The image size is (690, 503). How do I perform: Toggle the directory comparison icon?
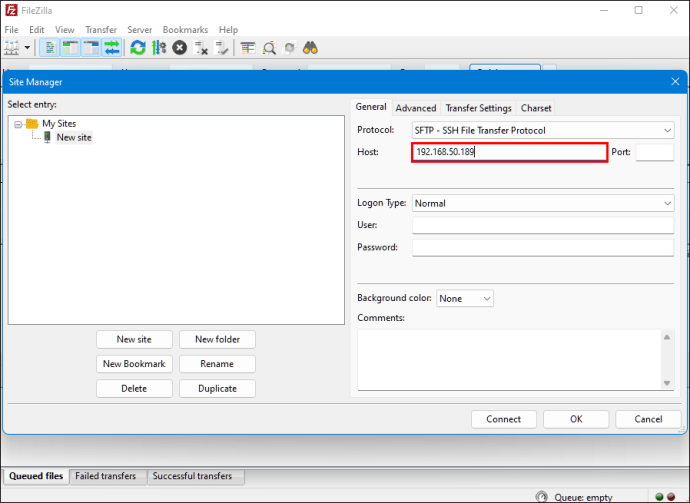coord(269,48)
